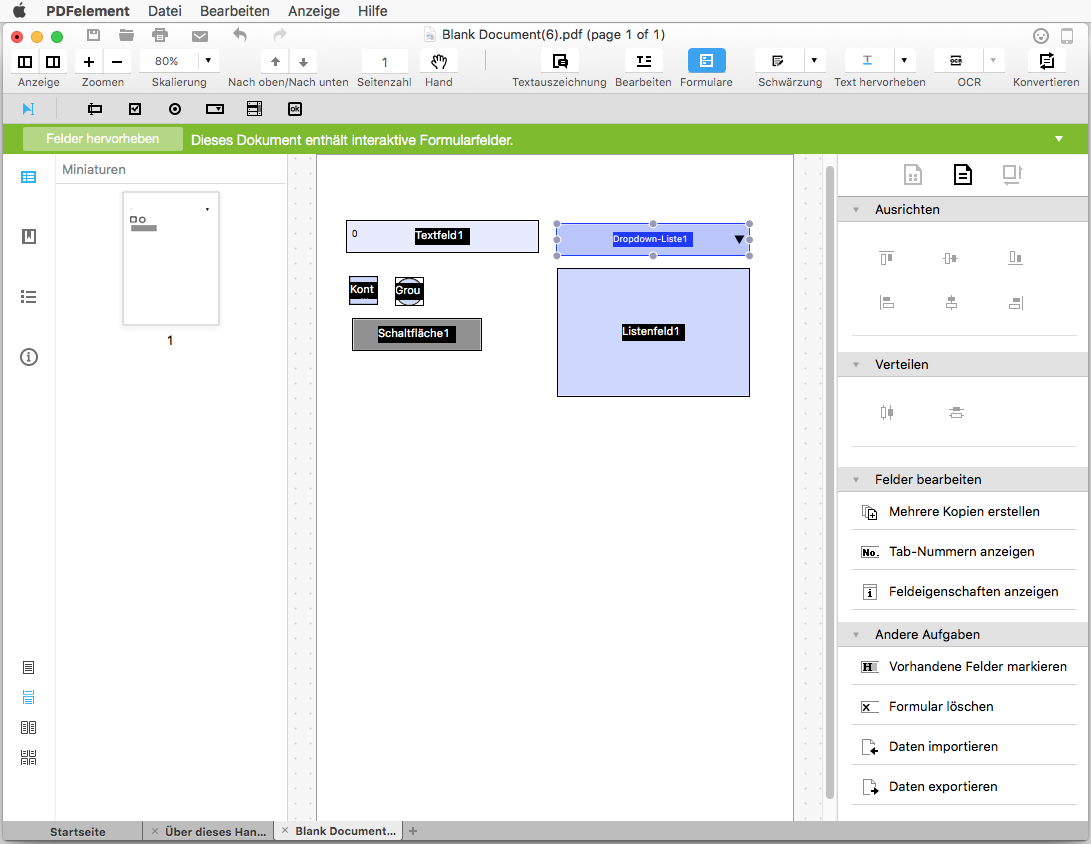Viewport: 1091px width, 844px height.
Task: Open file with folder icon
Action: (126, 35)
